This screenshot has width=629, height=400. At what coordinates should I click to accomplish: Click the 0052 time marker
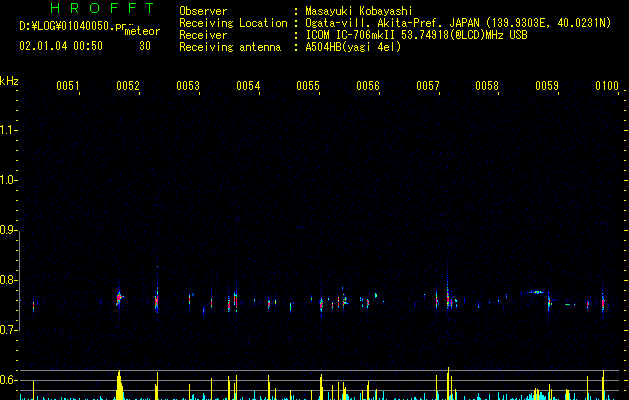[x=128, y=85]
